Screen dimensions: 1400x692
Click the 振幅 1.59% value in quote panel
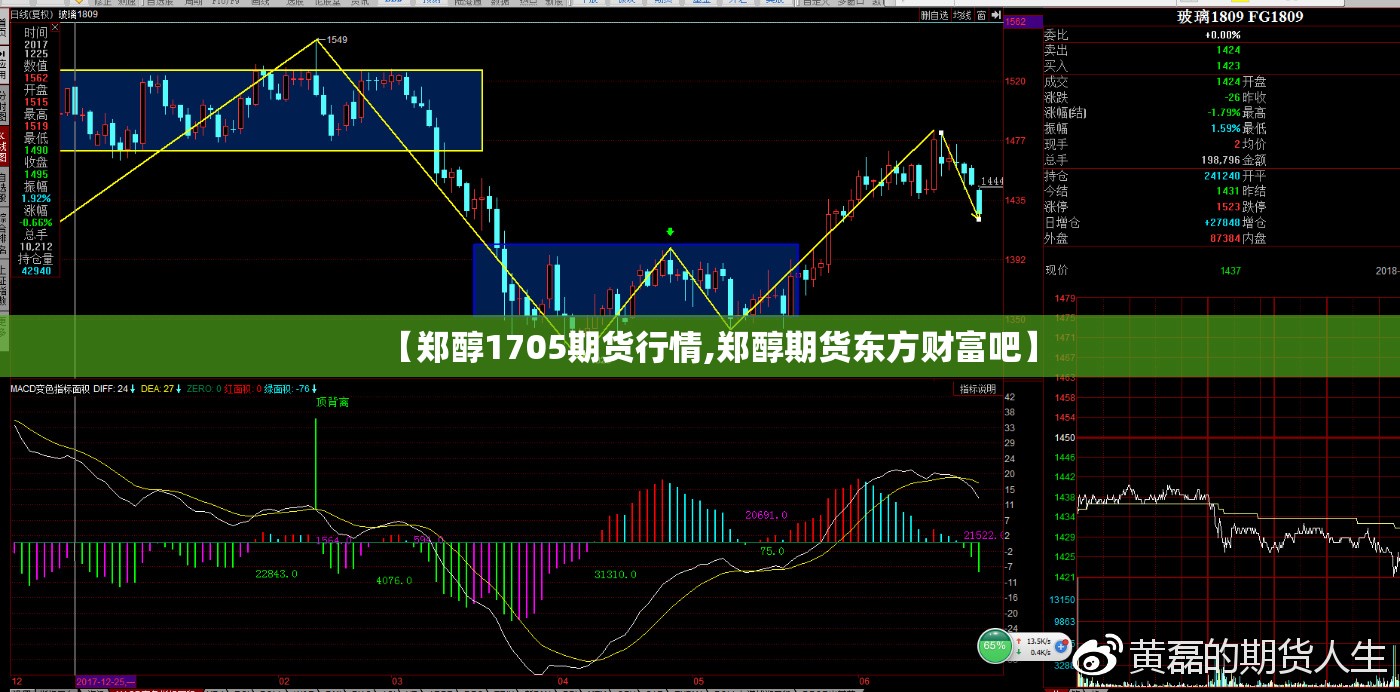coord(1226,129)
